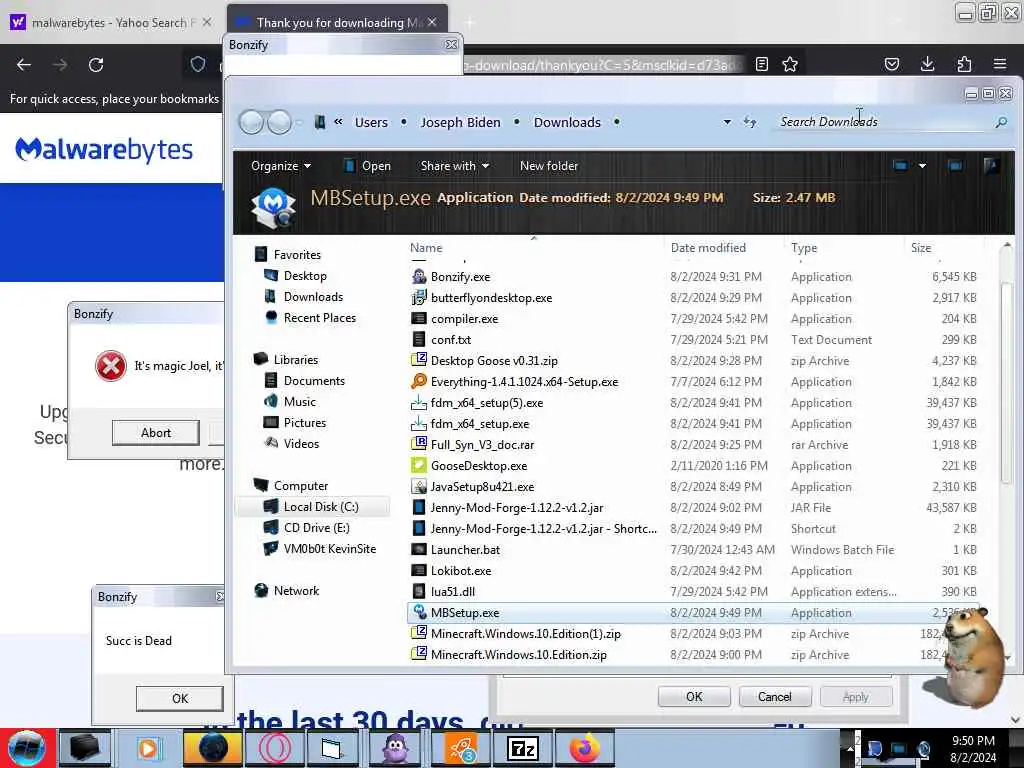
Task: Click the Search Downloads input field
Action: (883, 122)
